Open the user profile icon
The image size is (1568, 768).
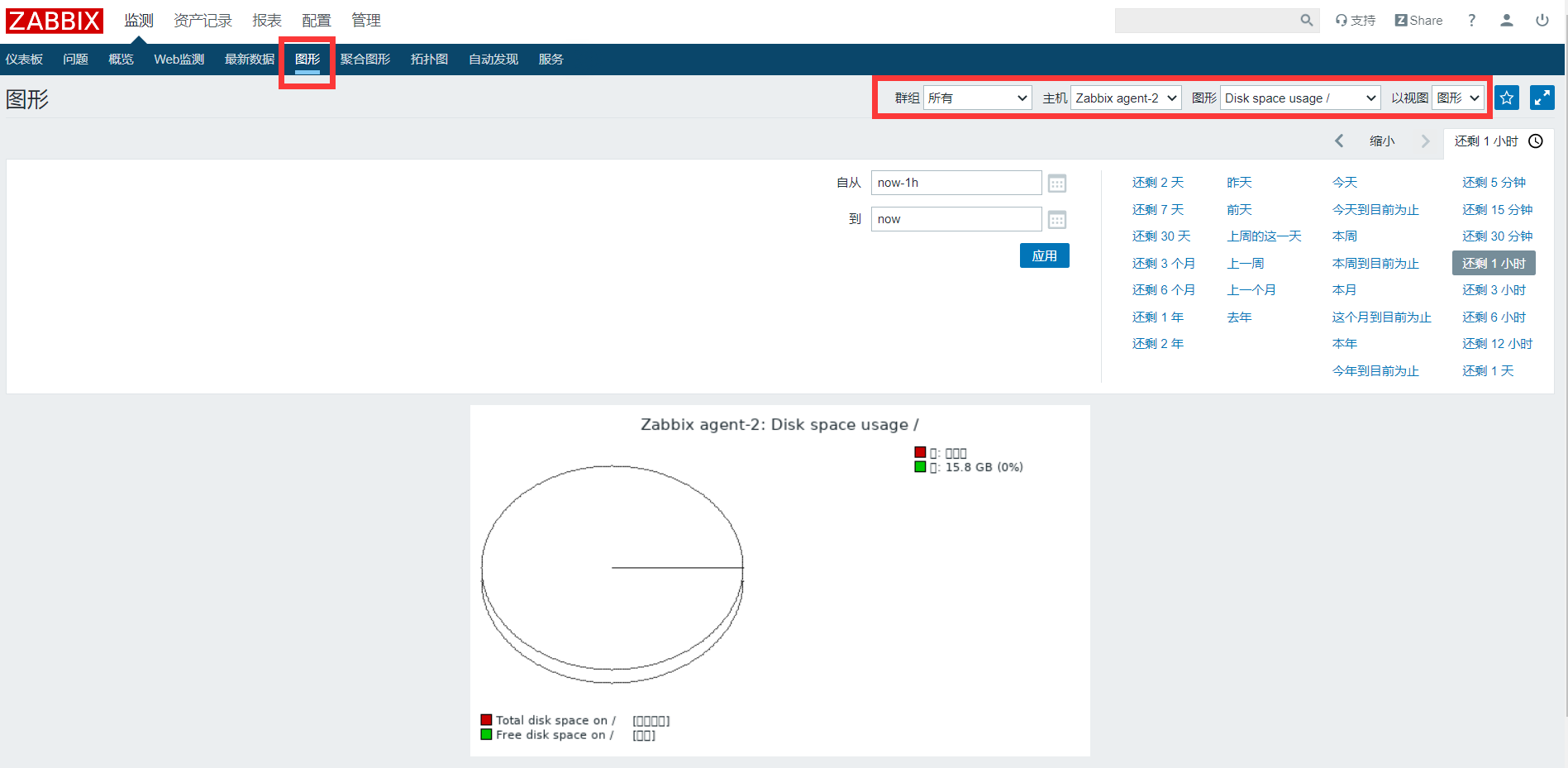pyautogui.click(x=1507, y=21)
